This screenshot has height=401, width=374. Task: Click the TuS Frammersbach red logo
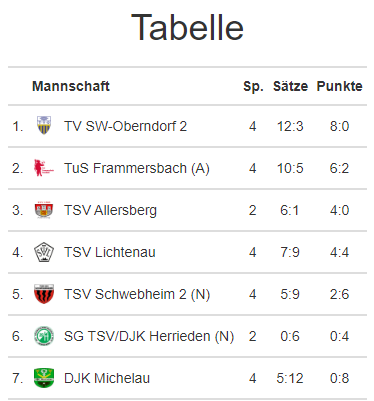click(x=44, y=168)
